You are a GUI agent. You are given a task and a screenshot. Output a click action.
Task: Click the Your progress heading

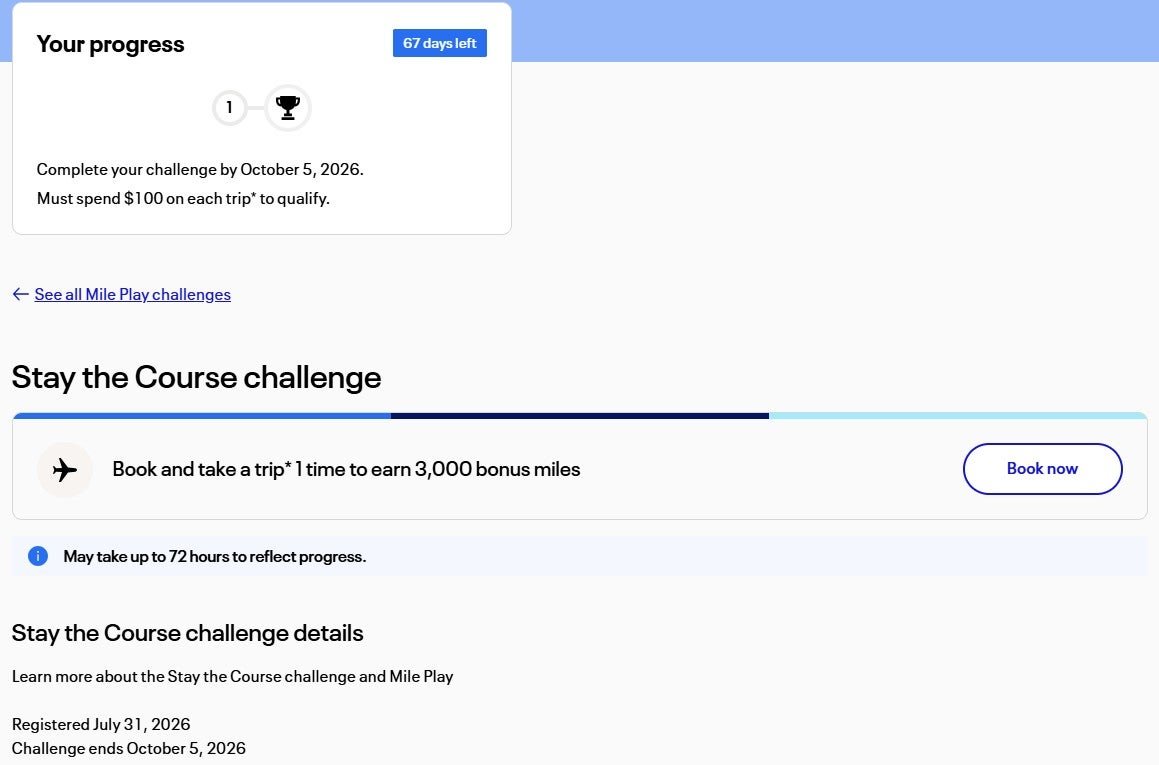click(x=110, y=44)
